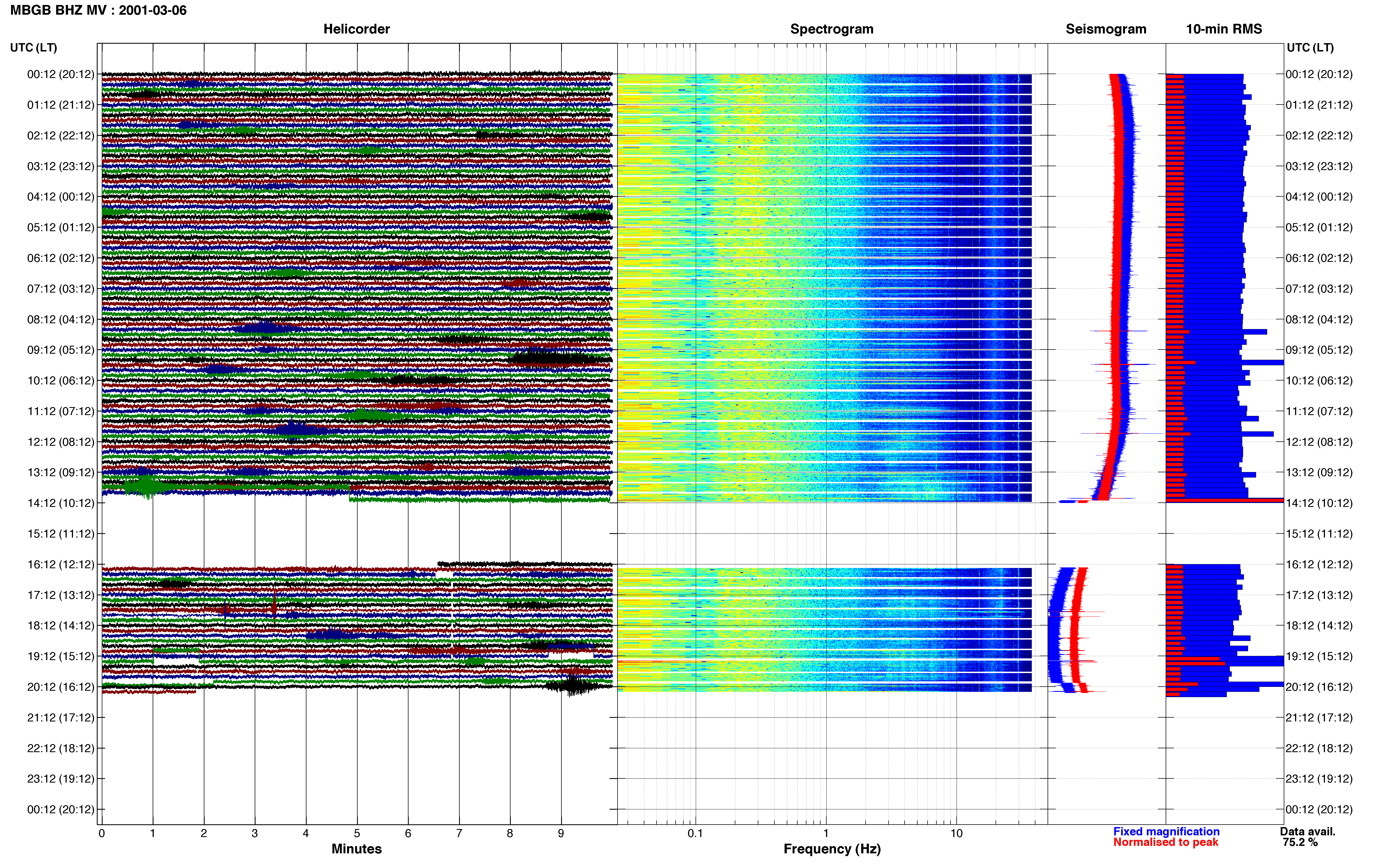Click the left time label '19:12 (15:12)'
The height and width of the screenshot is (868, 1388).
[61, 656]
